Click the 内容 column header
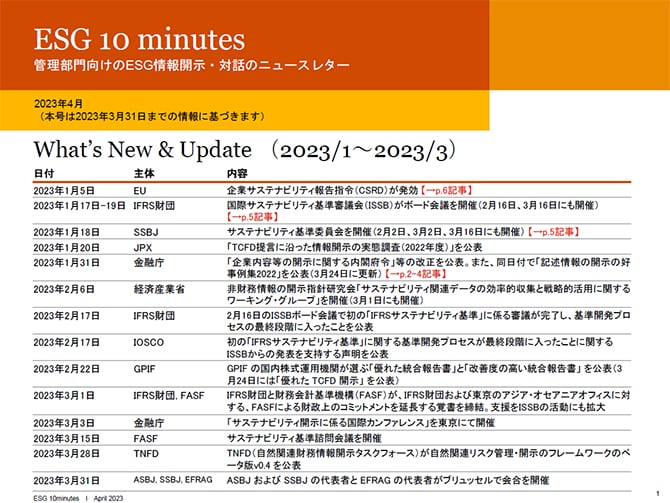Viewport: 670px width, 503px height. tap(238, 173)
